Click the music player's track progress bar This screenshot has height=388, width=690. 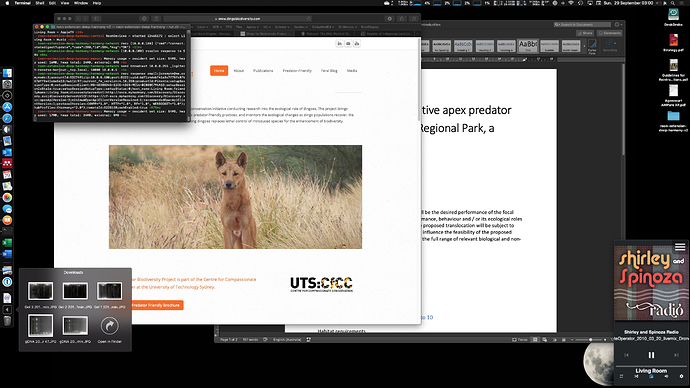click(651, 366)
